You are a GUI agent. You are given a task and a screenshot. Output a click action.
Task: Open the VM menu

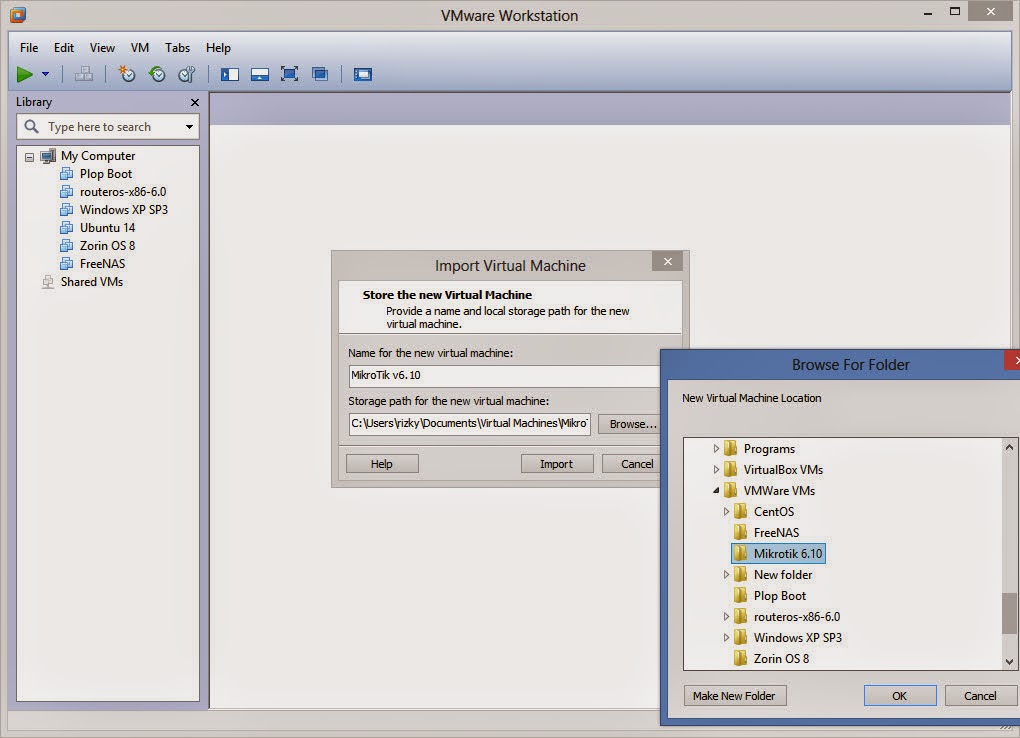pyautogui.click(x=140, y=48)
